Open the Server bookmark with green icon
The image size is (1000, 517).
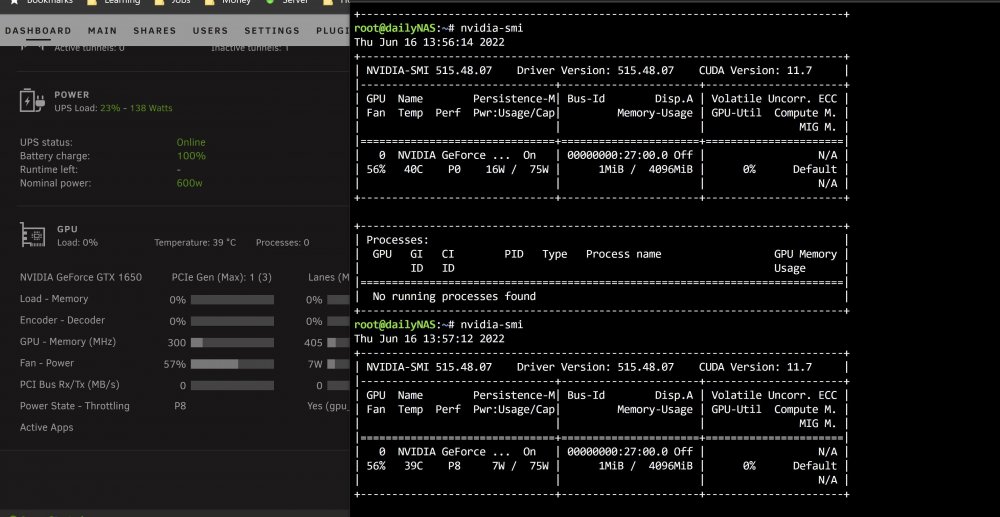(x=288, y=2)
